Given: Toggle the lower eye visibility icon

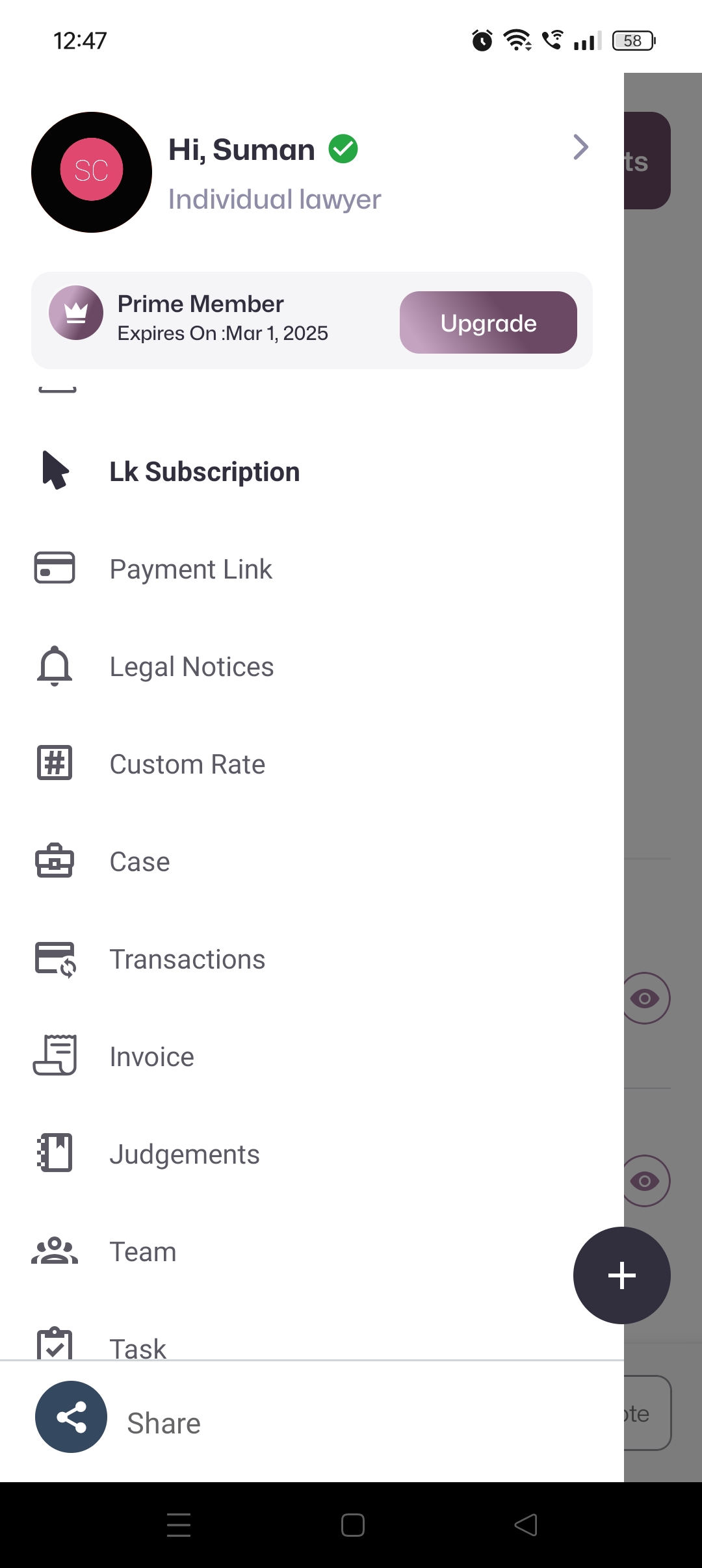Looking at the screenshot, I should (645, 1181).
